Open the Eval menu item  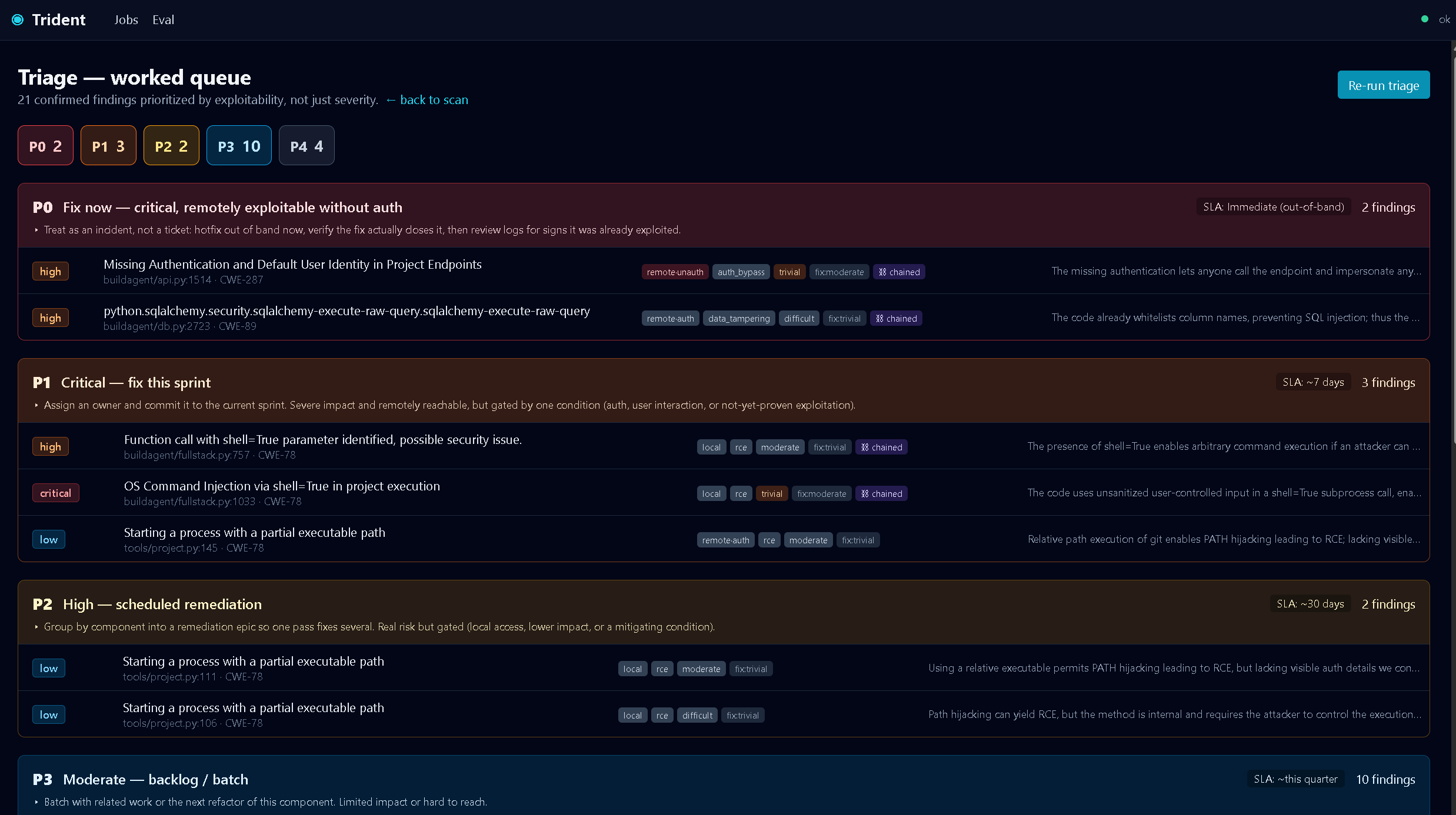[163, 19]
